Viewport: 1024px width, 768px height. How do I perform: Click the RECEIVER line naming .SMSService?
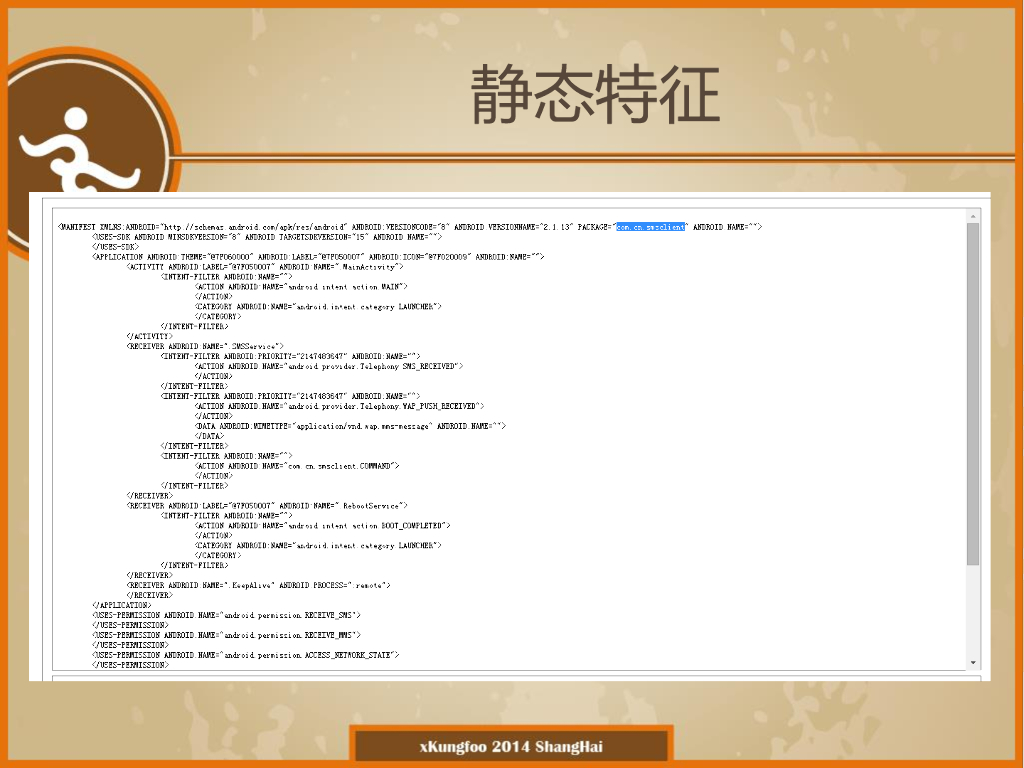click(x=205, y=346)
